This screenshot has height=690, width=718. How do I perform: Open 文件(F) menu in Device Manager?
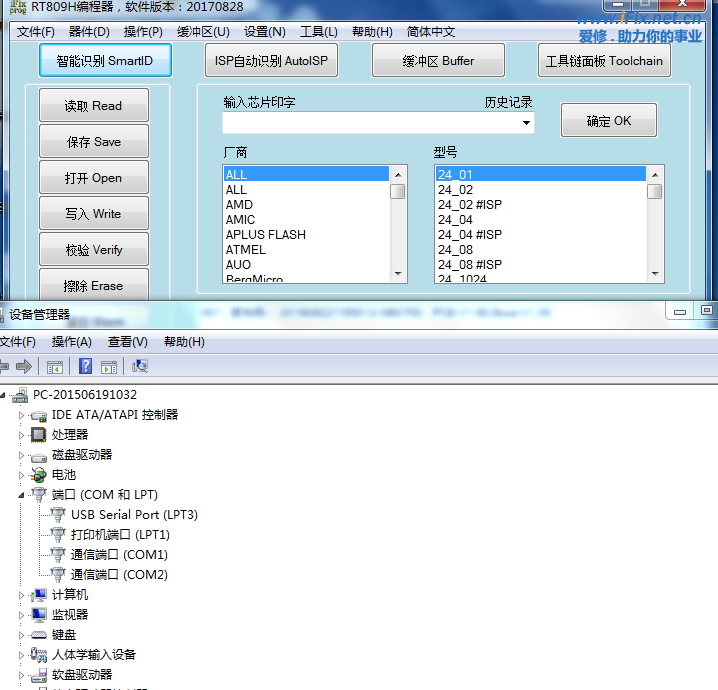coord(17,342)
